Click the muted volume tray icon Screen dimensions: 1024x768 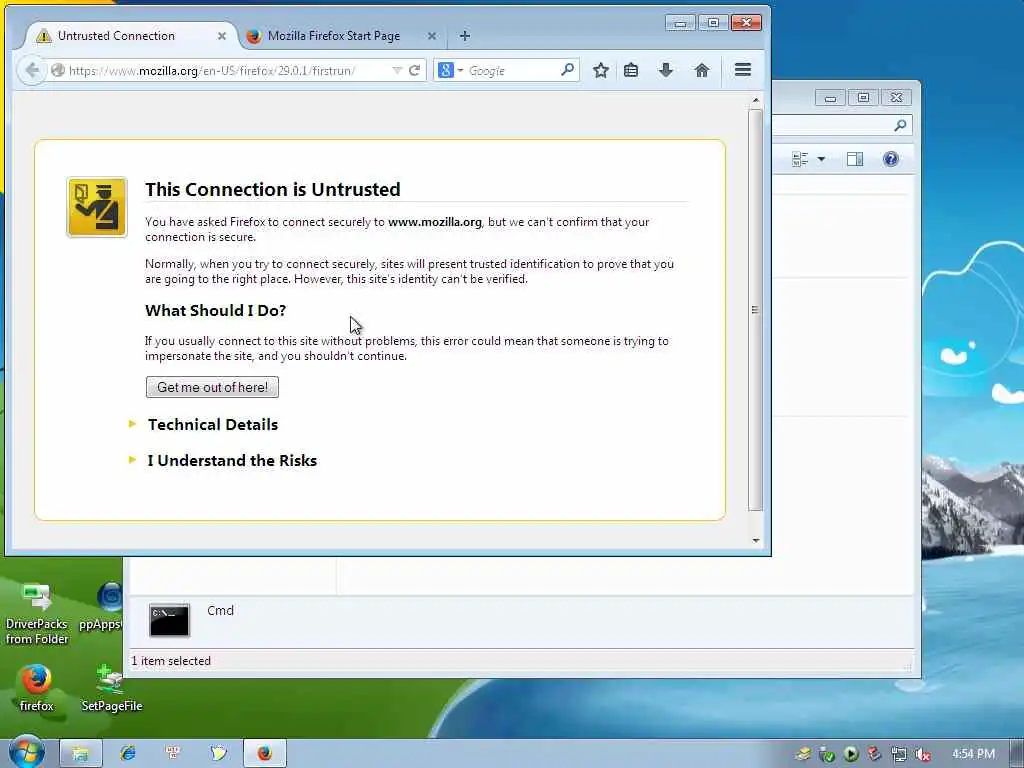click(x=923, y=754)
